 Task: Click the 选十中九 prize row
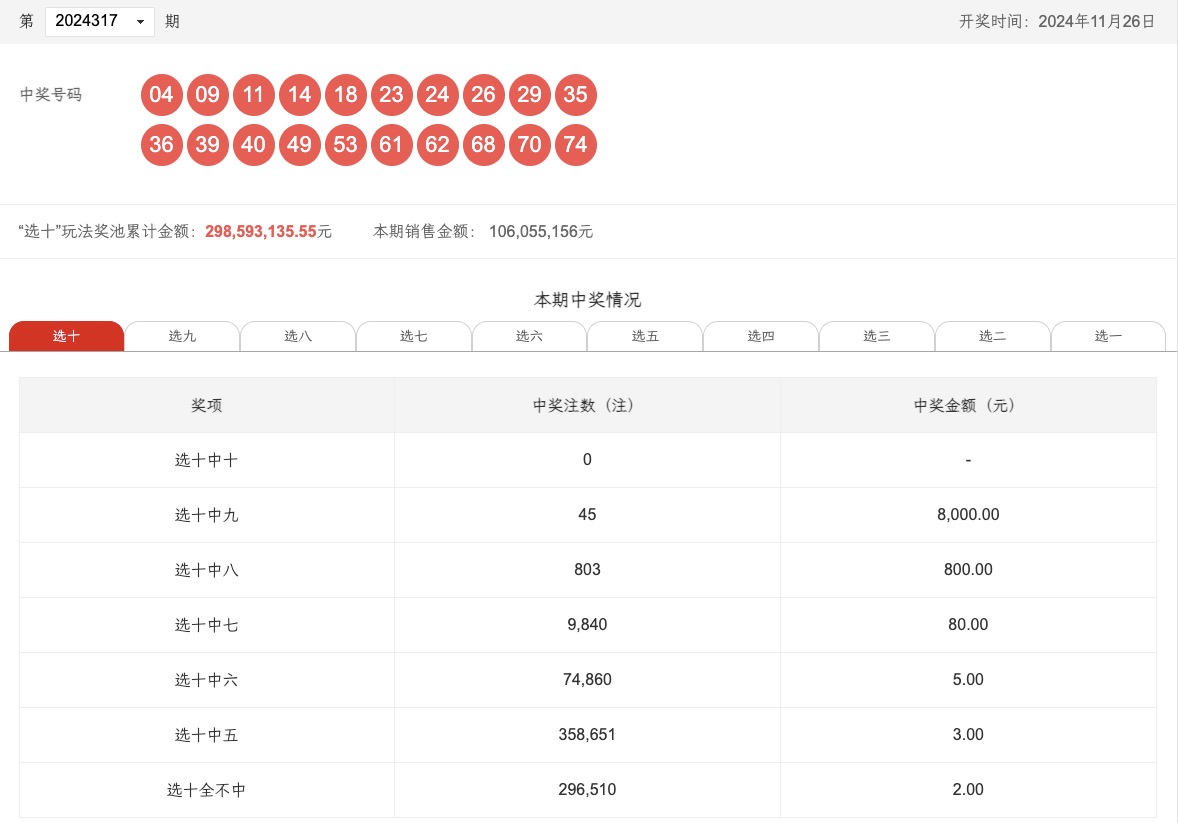587,515
